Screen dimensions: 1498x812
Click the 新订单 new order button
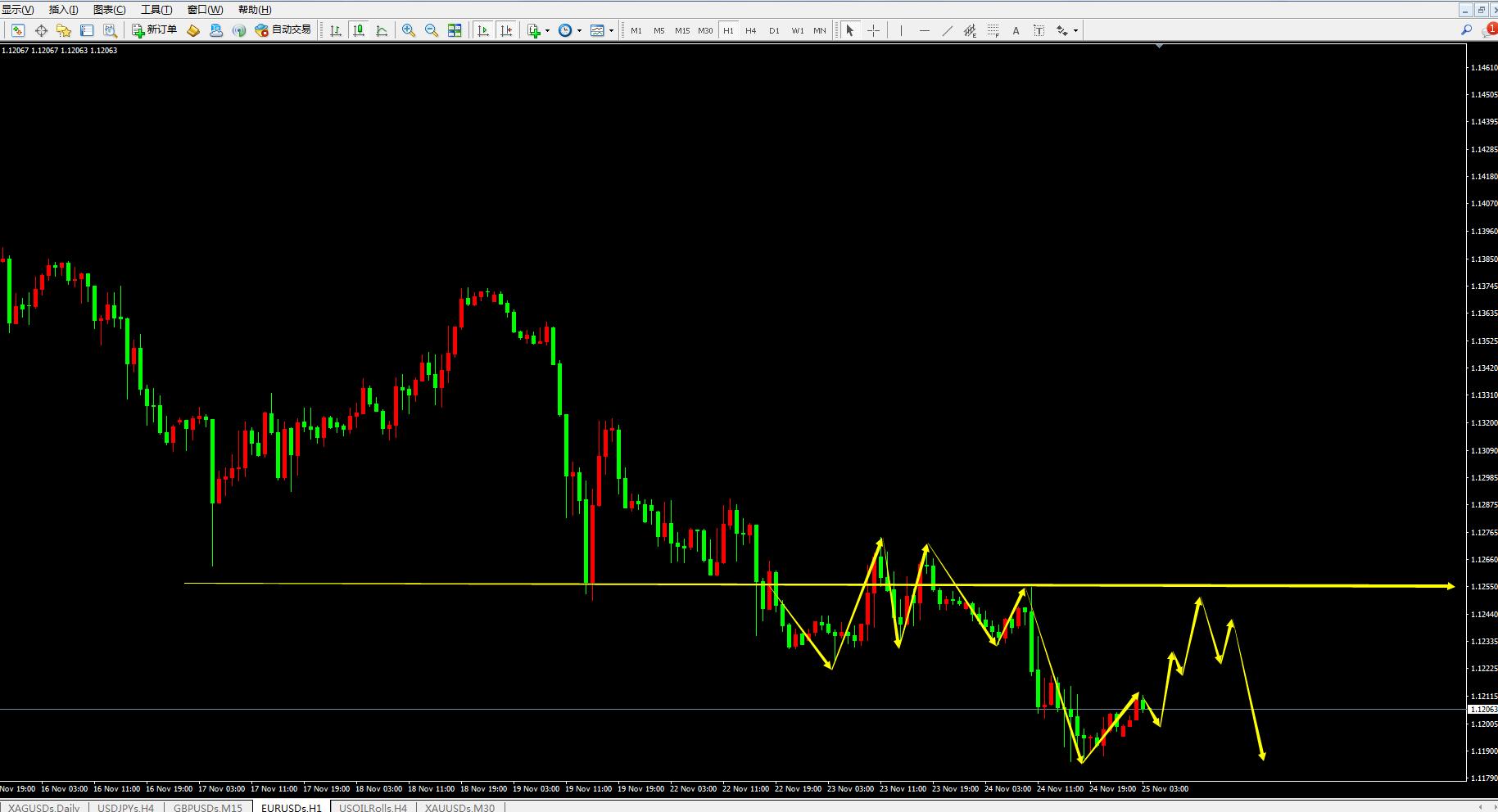point(154,30)
